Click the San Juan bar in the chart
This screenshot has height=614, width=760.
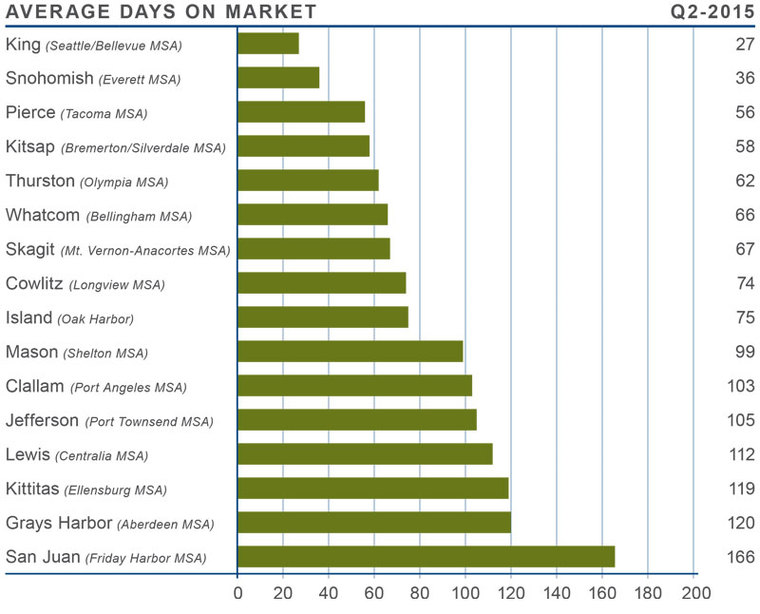426,556
